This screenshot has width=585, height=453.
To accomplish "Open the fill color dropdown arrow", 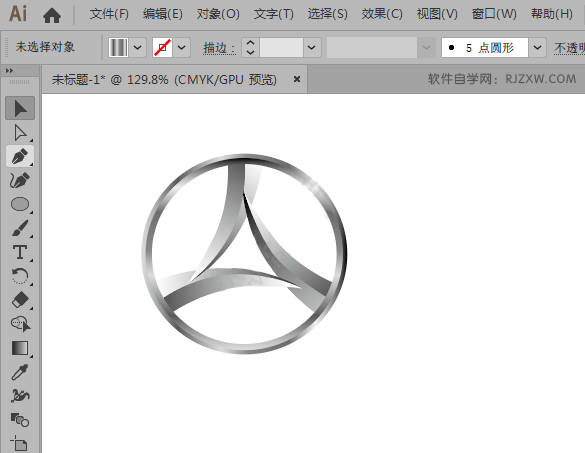I will (137, 47).
